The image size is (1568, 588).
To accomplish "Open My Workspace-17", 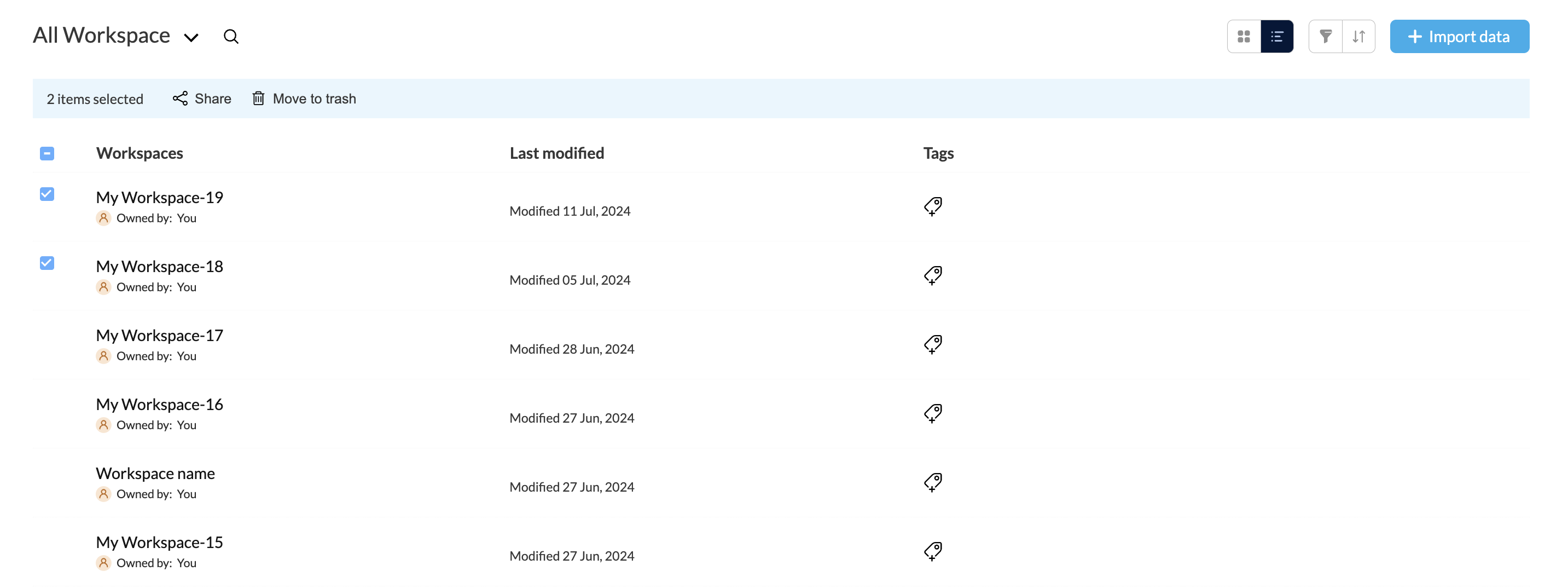I will (159, 336).
